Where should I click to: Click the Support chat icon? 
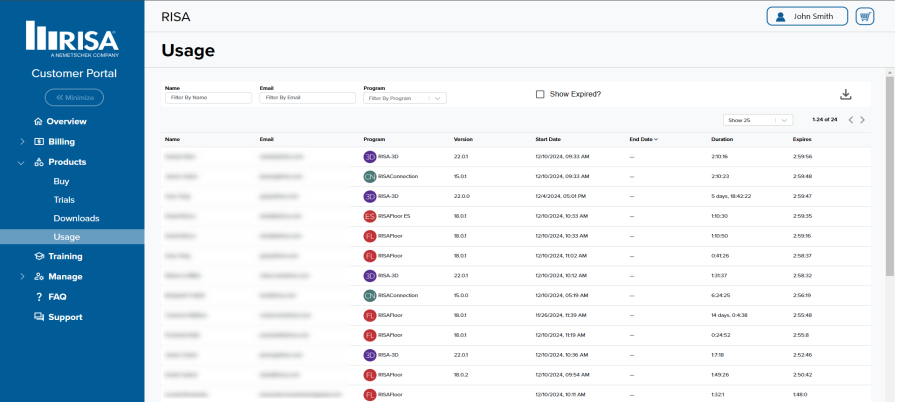pyautogui.click(x=39, y=317)
